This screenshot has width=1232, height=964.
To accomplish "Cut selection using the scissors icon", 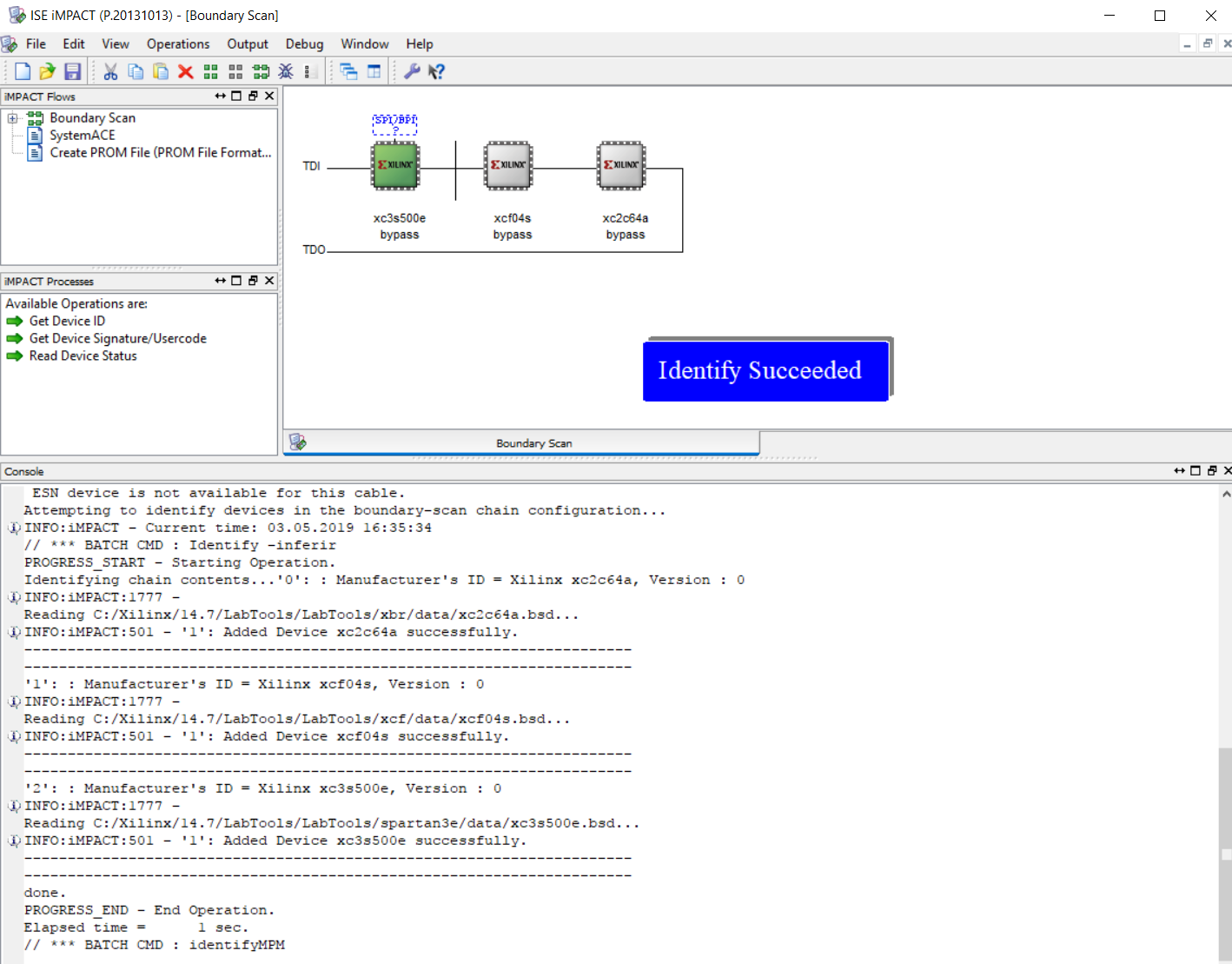I will pyautogui.click(x=110, y=71).
